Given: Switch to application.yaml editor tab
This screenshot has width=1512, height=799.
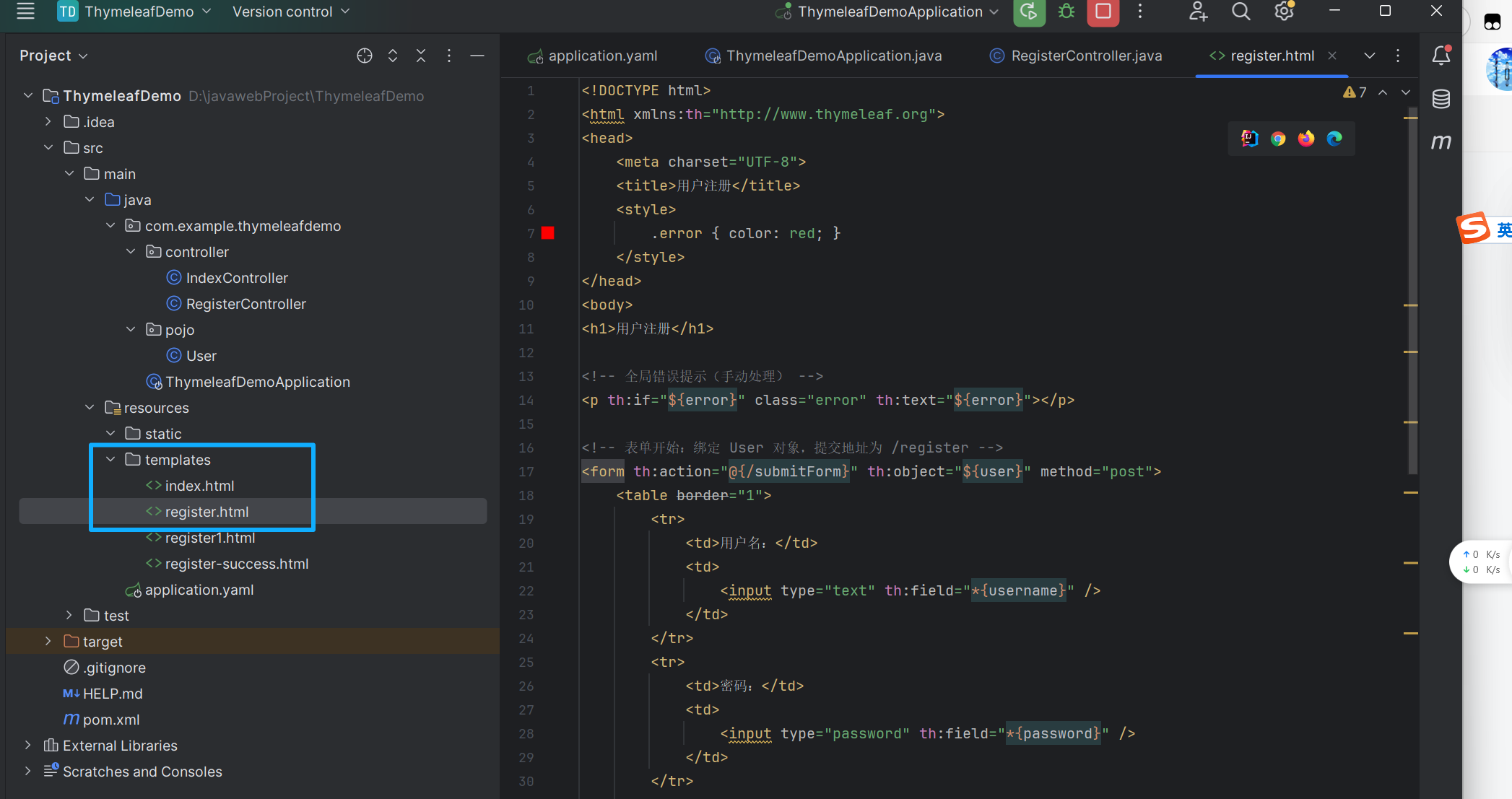Looking at the screenshot, I should (601, 56).
